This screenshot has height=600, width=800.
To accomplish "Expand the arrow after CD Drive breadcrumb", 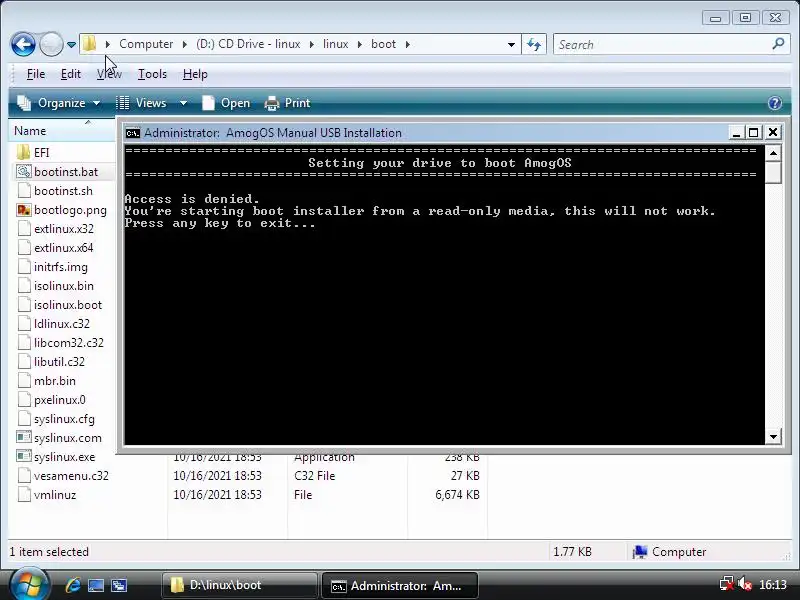I will click(x=311, y=44).
